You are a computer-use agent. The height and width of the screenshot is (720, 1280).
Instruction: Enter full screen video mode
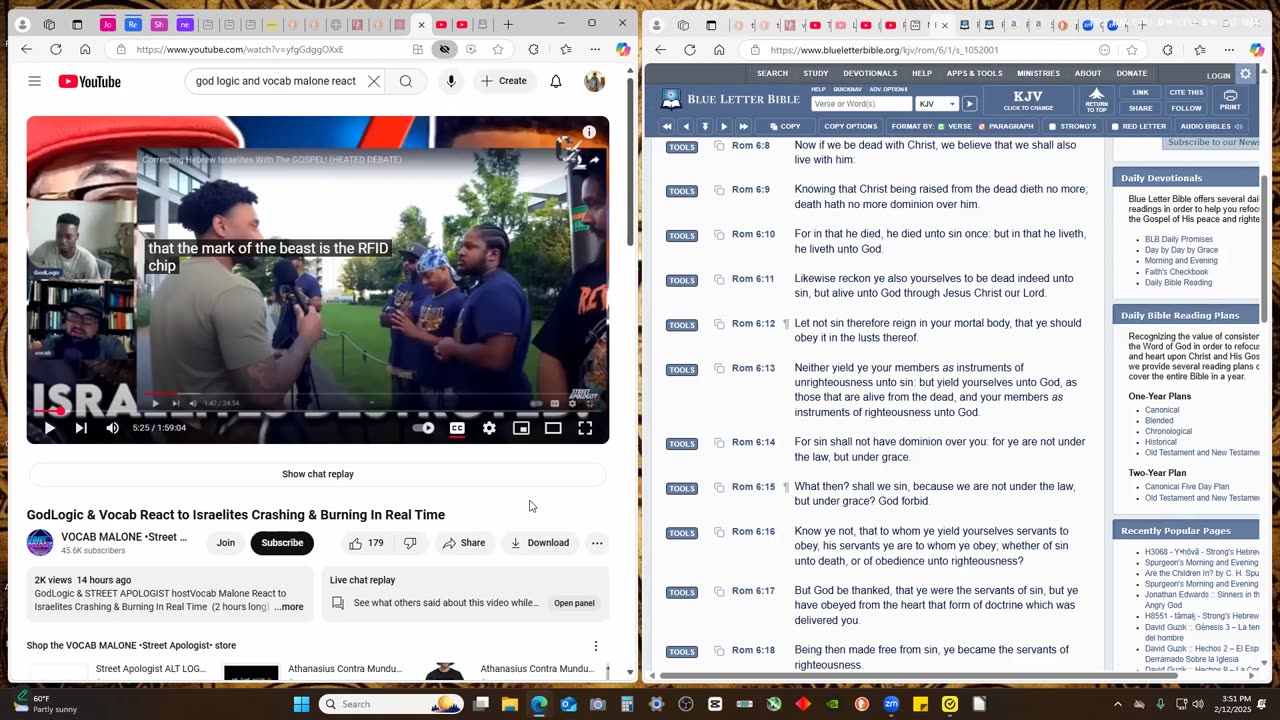click(x=585, y=428)
